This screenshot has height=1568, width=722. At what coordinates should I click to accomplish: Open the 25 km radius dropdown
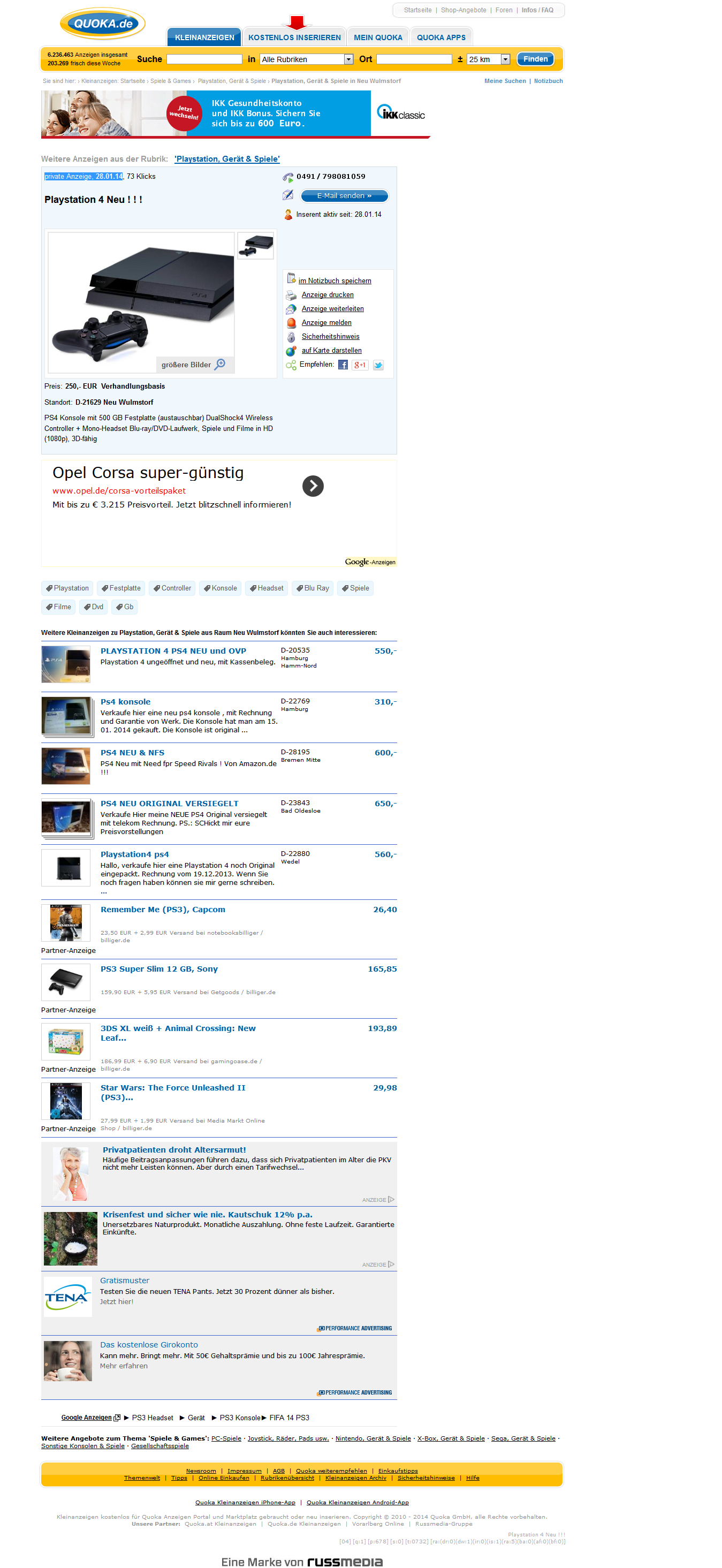488,59
